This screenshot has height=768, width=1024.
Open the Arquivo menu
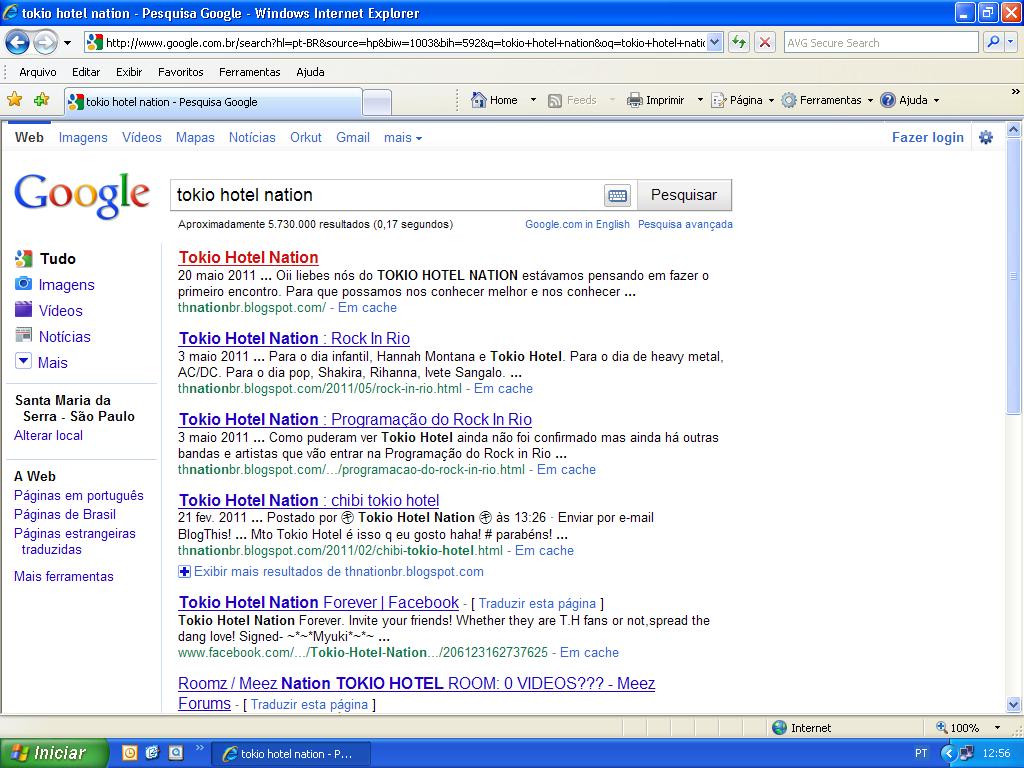tap(37, 72)
